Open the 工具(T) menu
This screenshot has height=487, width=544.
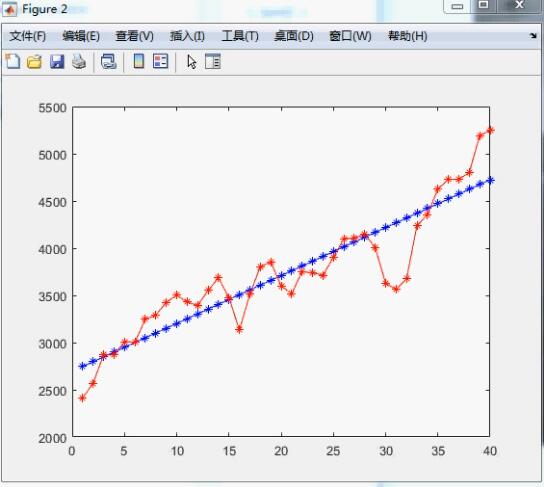[240, 36]
